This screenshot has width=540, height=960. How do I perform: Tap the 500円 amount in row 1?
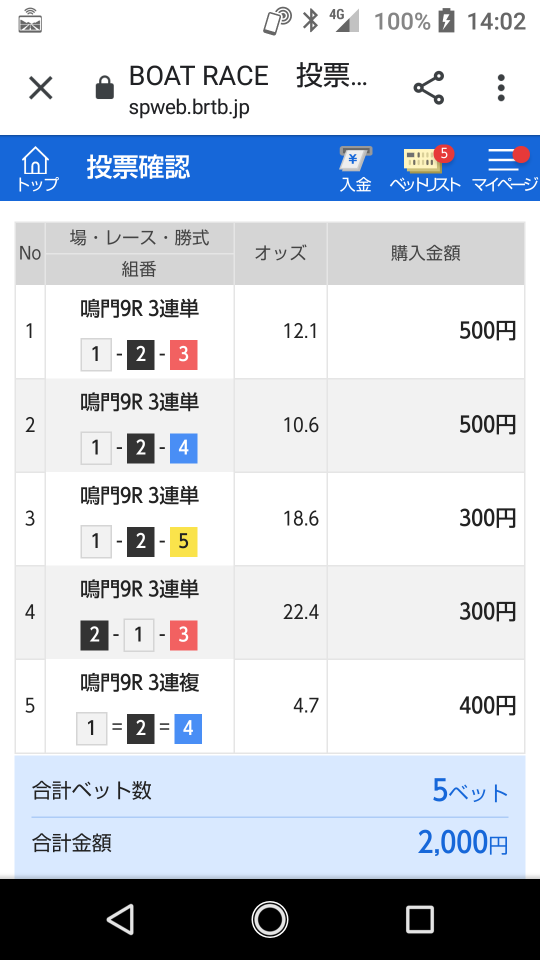488,331
